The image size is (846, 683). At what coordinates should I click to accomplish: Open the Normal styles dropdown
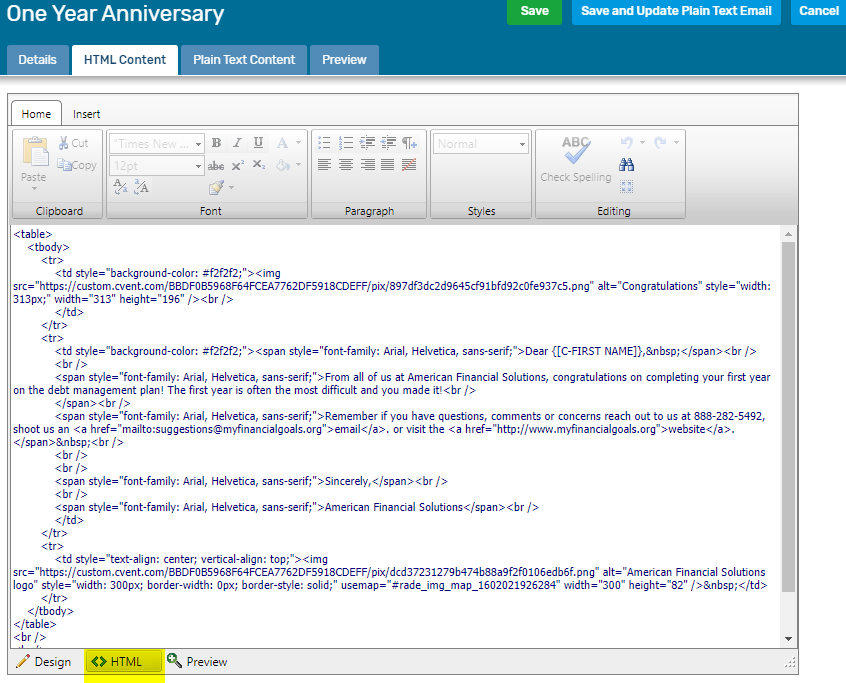(480, 144)
